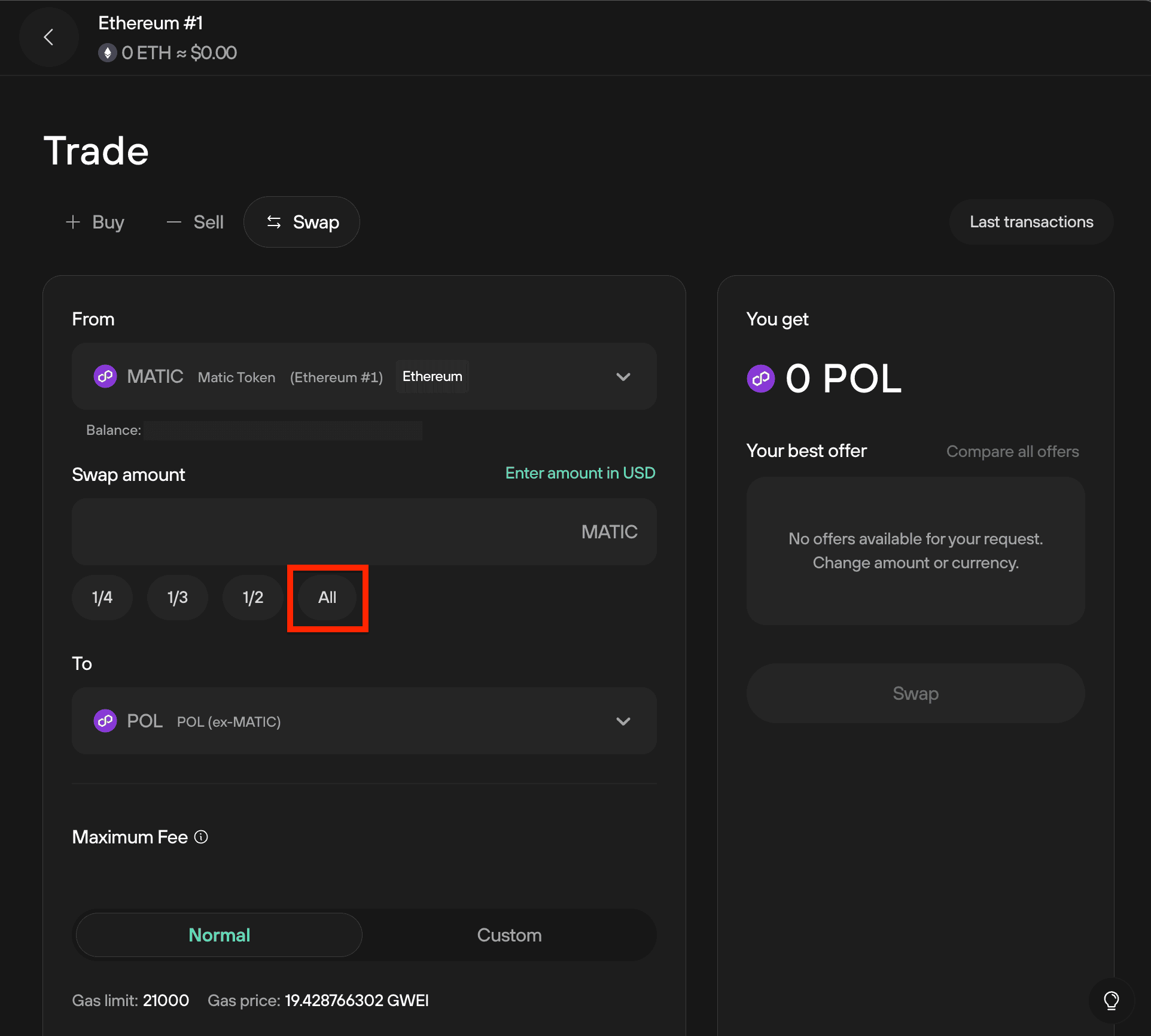1151x1036 pixels.
Task: Set fee mode to Normal
Action: click(219, 935)
